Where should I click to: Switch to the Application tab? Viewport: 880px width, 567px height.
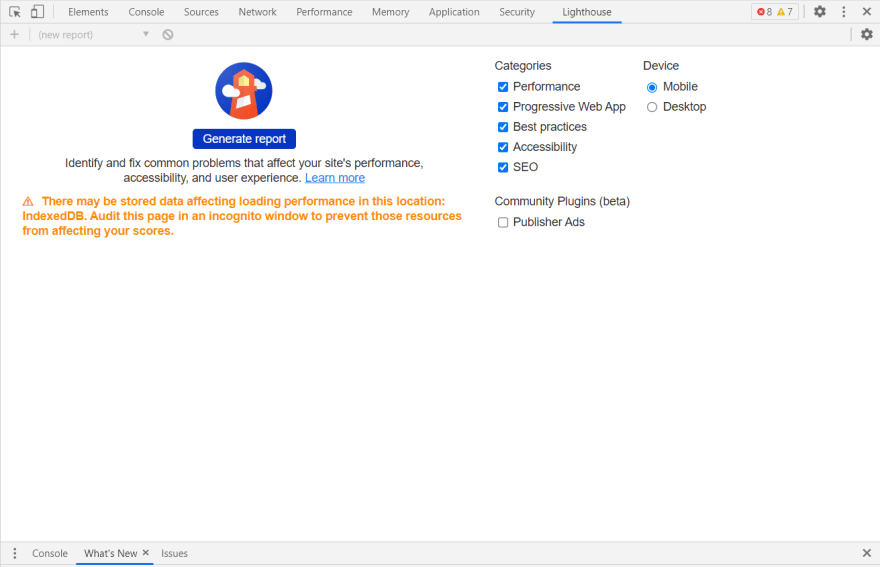pyautogui.click(x=454, y=12)
